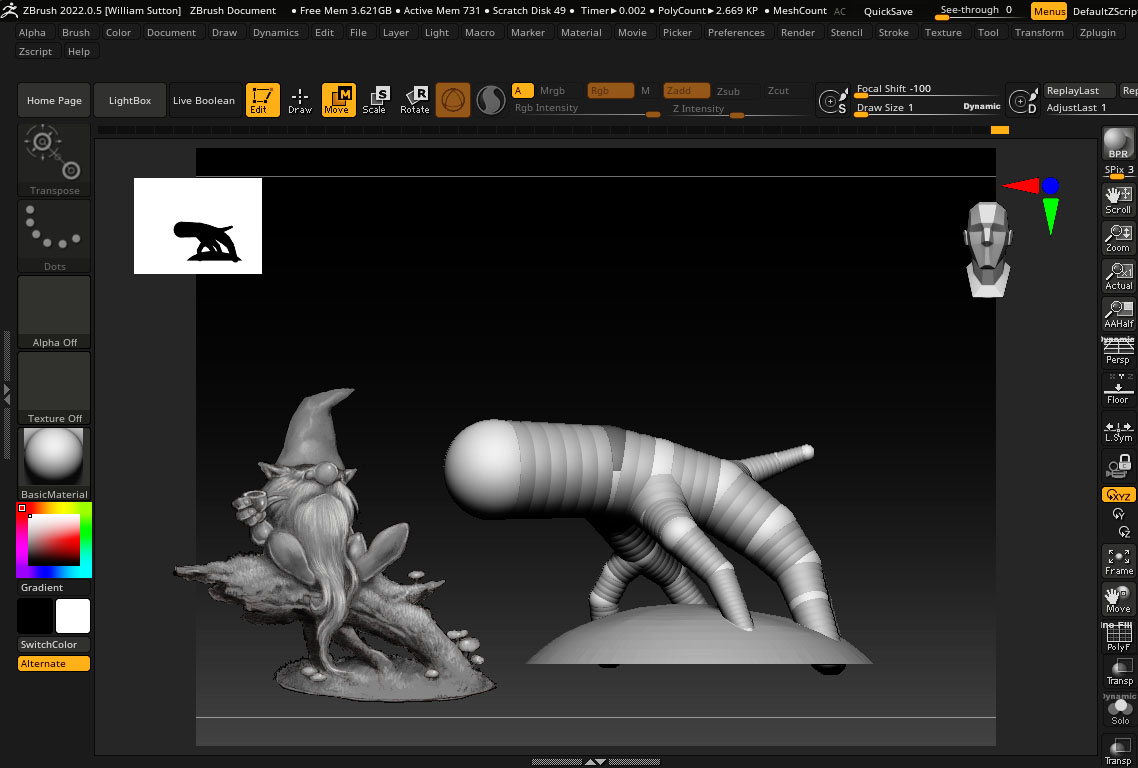Viewport: 1138px width, 768px height.
Task: Open the Render menu
Action: (x=798, y=32)
